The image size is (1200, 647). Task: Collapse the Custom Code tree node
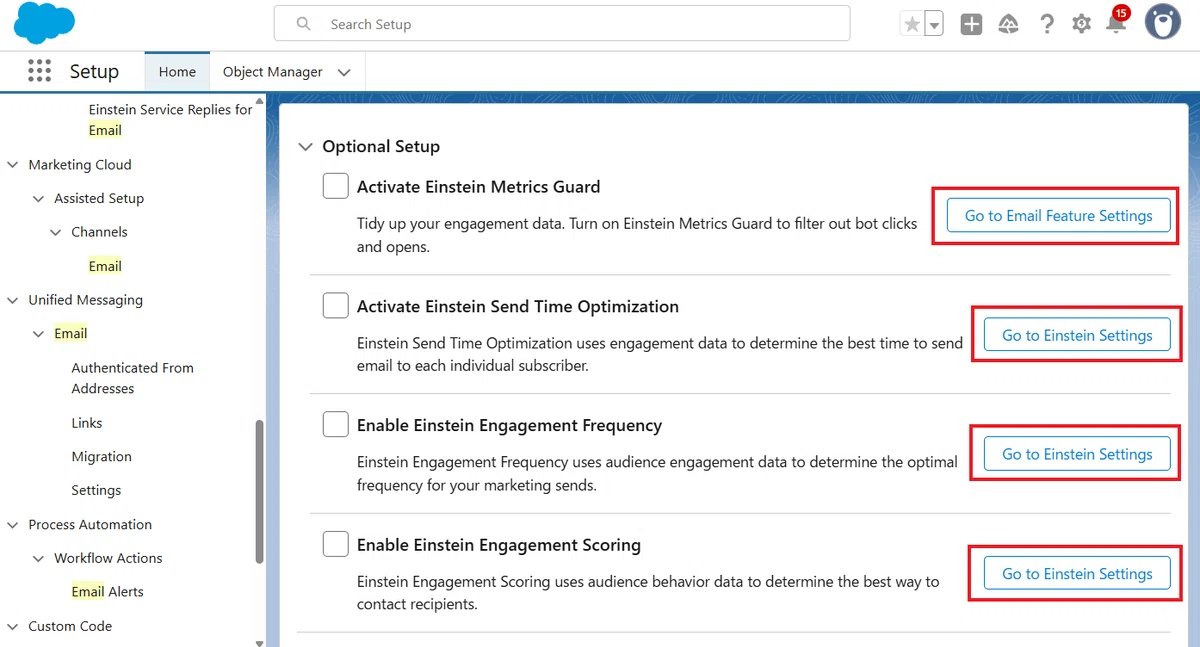pyautogui.click(x=13, y=627)
